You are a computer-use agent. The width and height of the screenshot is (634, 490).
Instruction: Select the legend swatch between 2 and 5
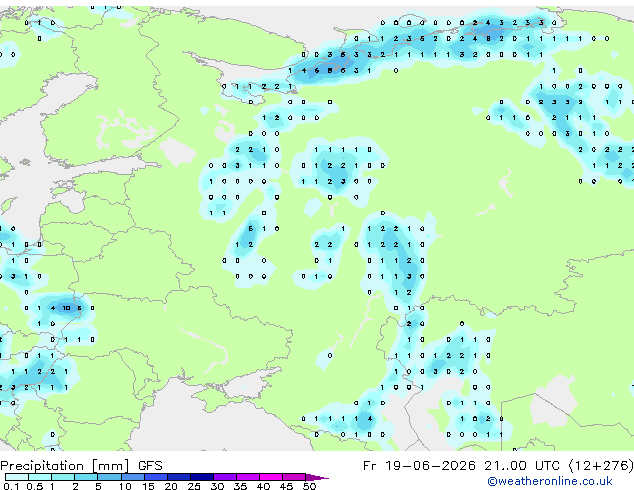86,477
